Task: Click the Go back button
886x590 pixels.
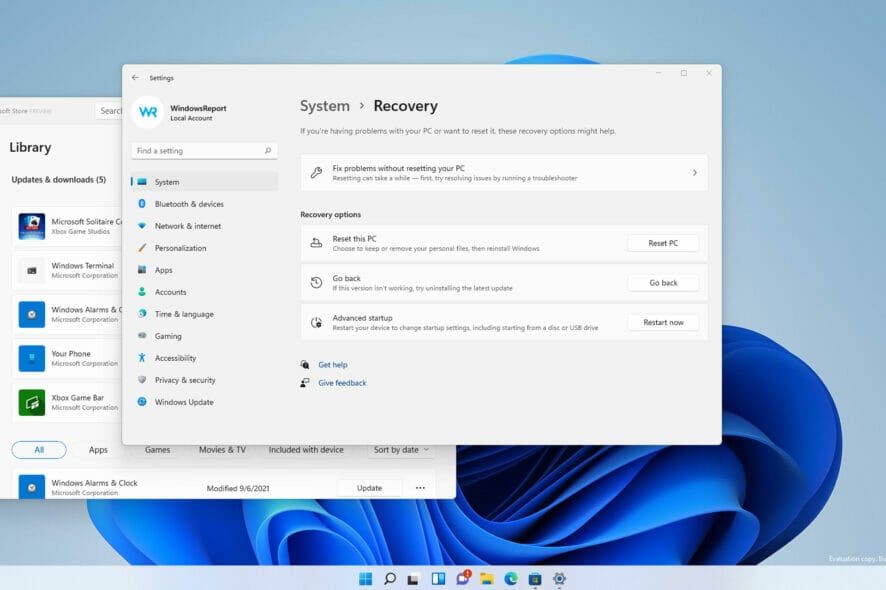Action: 663,283
